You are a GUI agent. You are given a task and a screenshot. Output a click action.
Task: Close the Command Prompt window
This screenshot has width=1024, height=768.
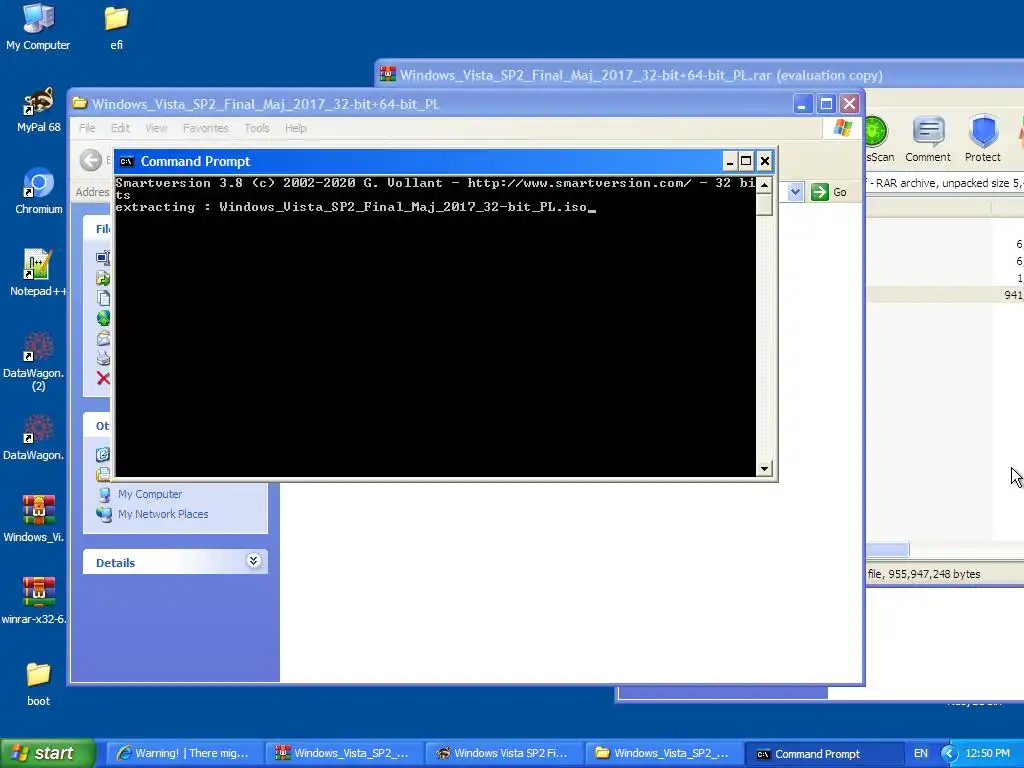(x=765, y=161)
